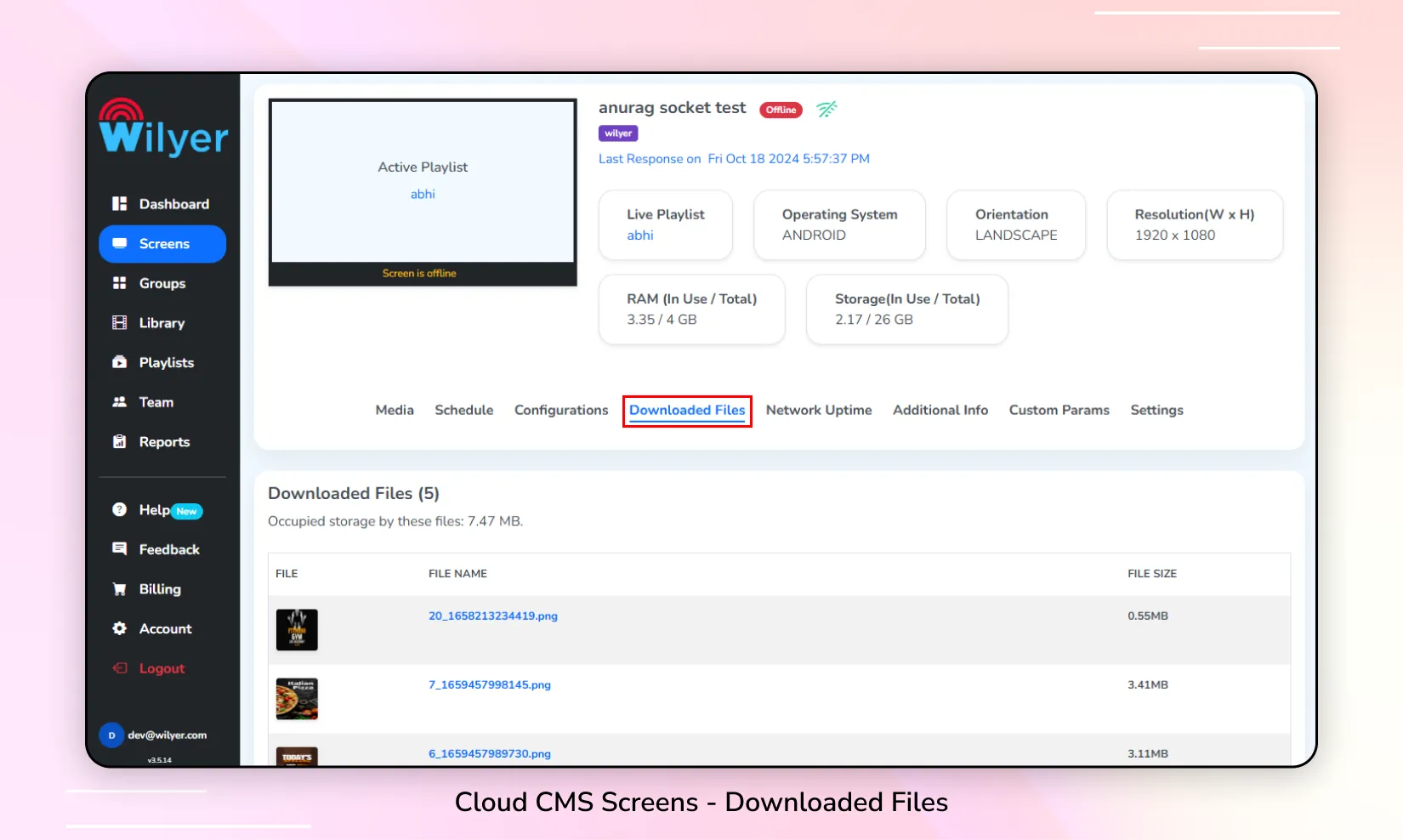Click the Wilyer logo
This screenshot has height=840, width=1403.
tap(163, 127)
